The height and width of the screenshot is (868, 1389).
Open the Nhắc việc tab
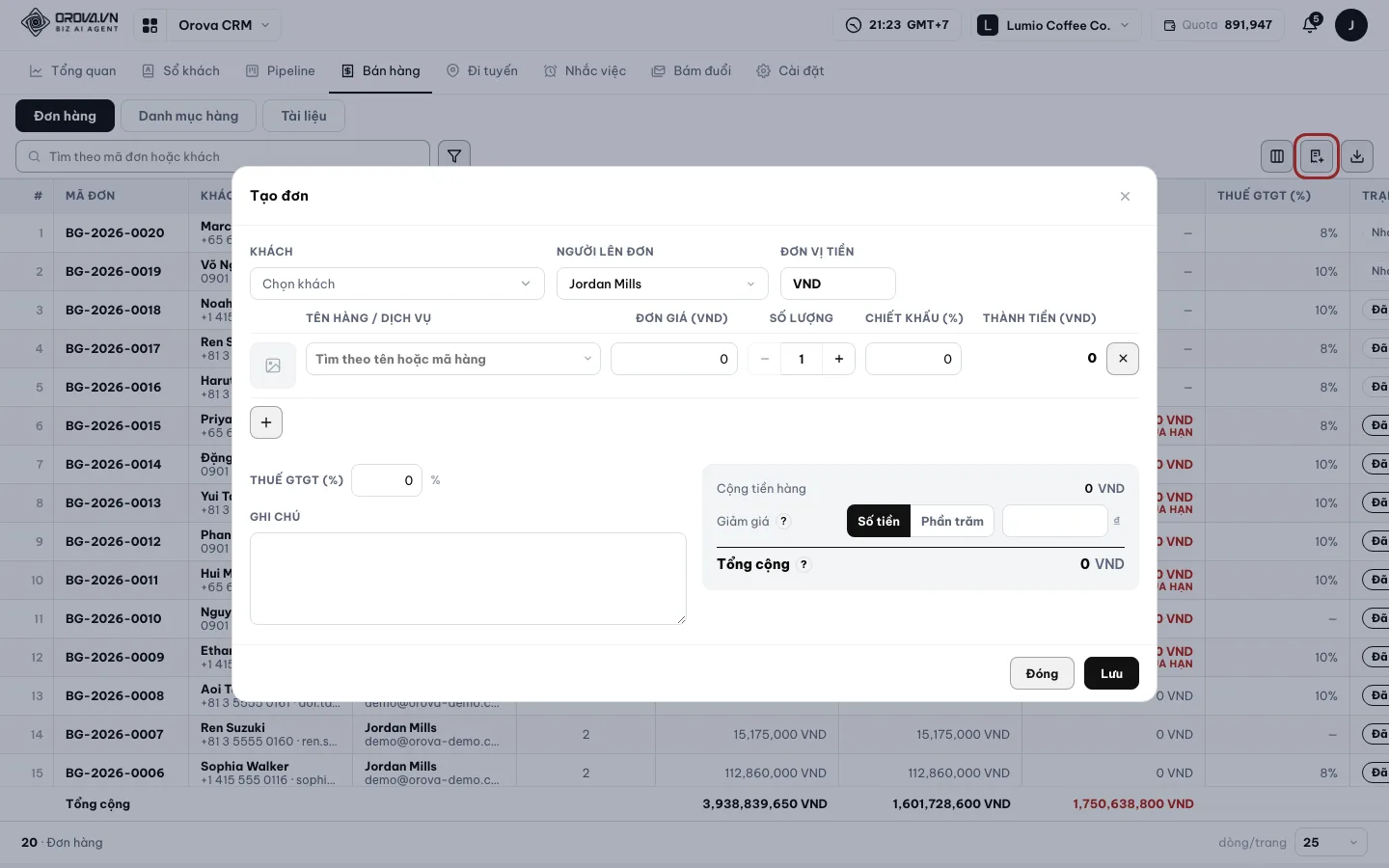[x=585, y=70]
